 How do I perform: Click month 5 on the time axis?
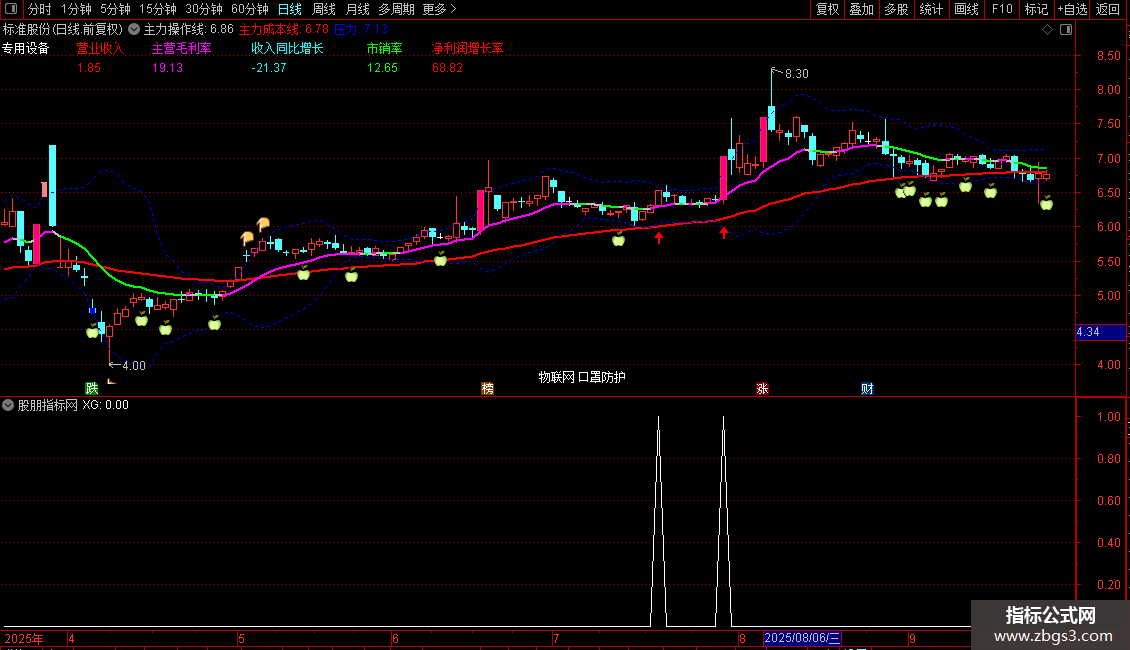(241, 638)
